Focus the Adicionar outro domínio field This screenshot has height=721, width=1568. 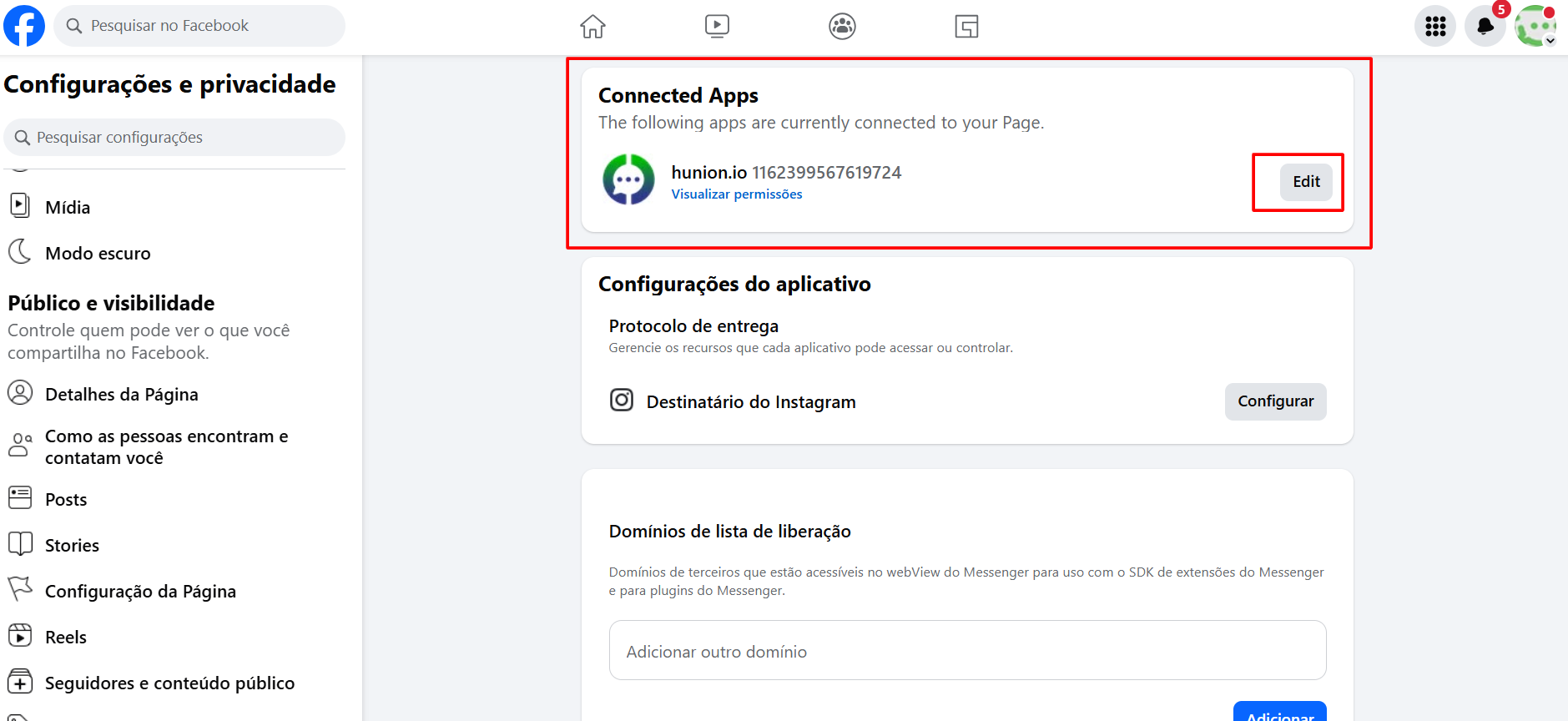[x=967, y=651]
